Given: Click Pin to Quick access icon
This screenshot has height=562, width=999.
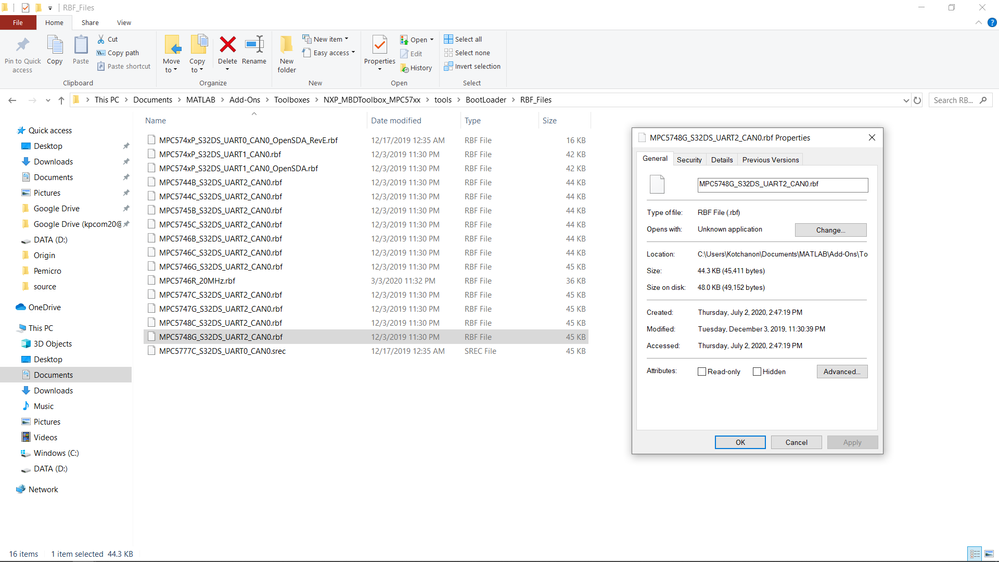Looking at the screenshot, I should (22, 45).
